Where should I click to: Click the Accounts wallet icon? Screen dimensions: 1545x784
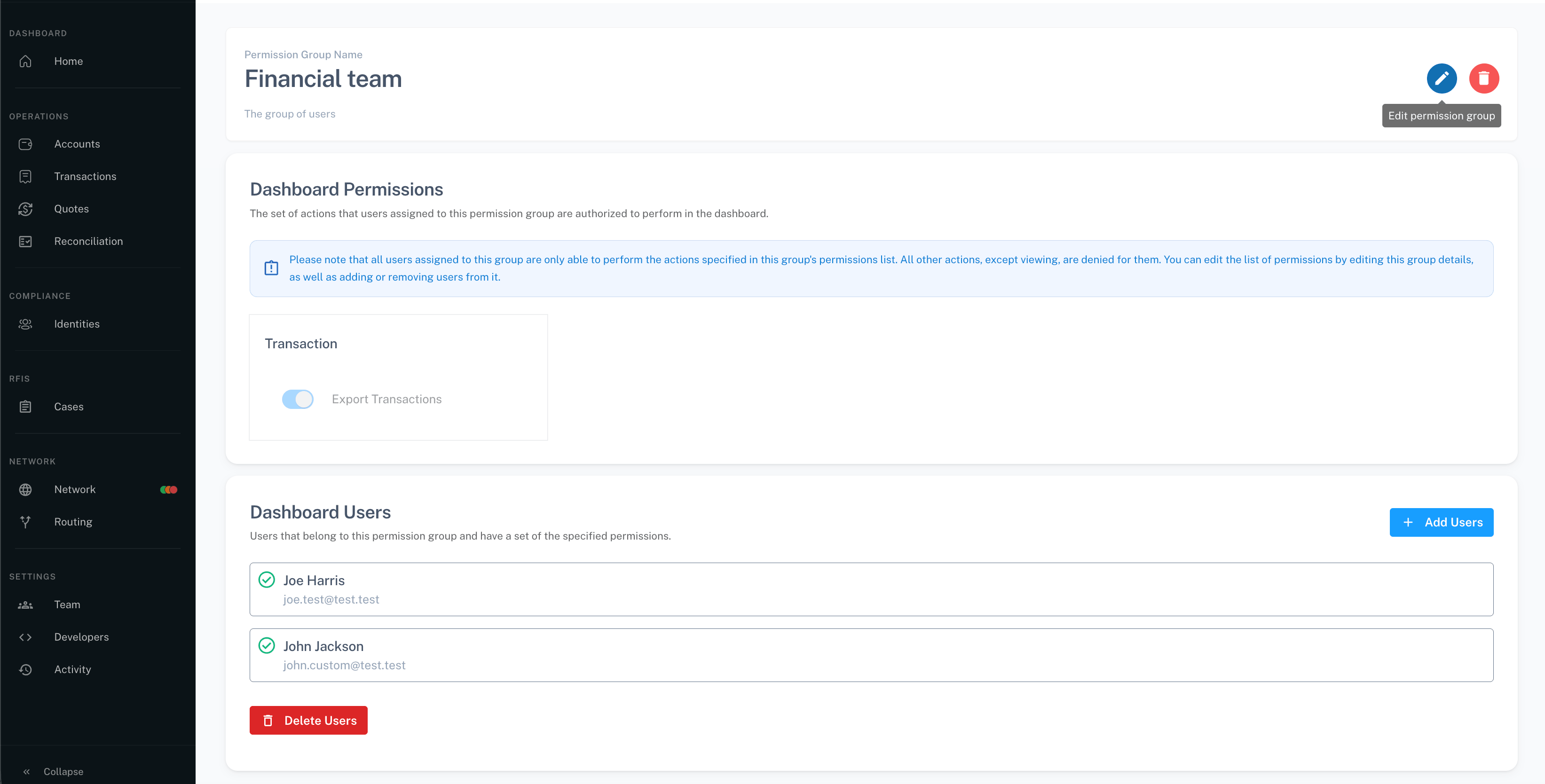pos(25,144)
